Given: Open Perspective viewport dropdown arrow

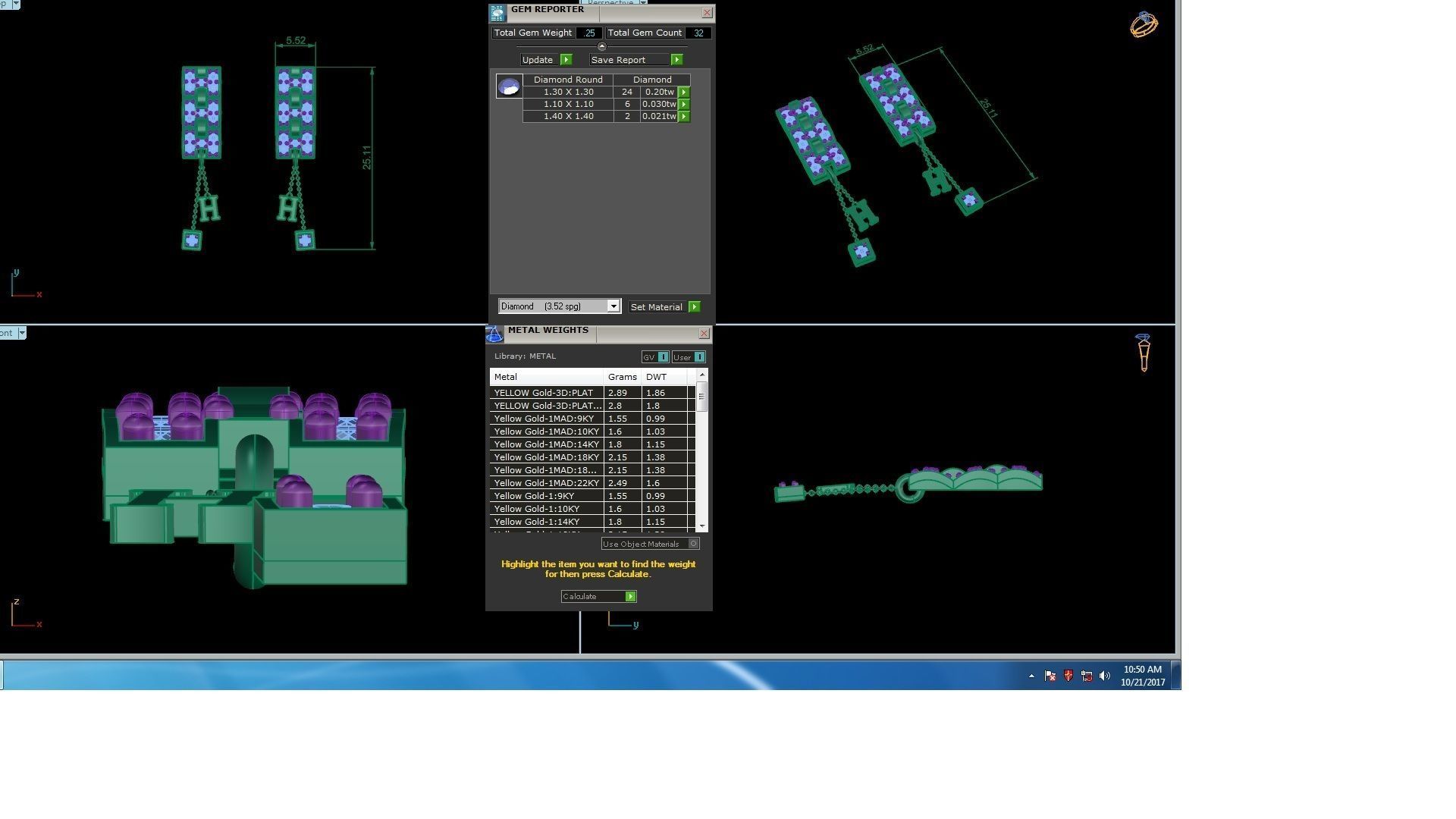Looking at the screenshot, I should point(643,3).
